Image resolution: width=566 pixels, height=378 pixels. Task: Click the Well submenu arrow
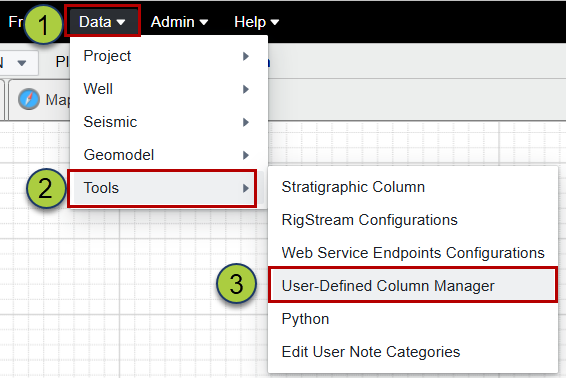(x=246, y=89)
